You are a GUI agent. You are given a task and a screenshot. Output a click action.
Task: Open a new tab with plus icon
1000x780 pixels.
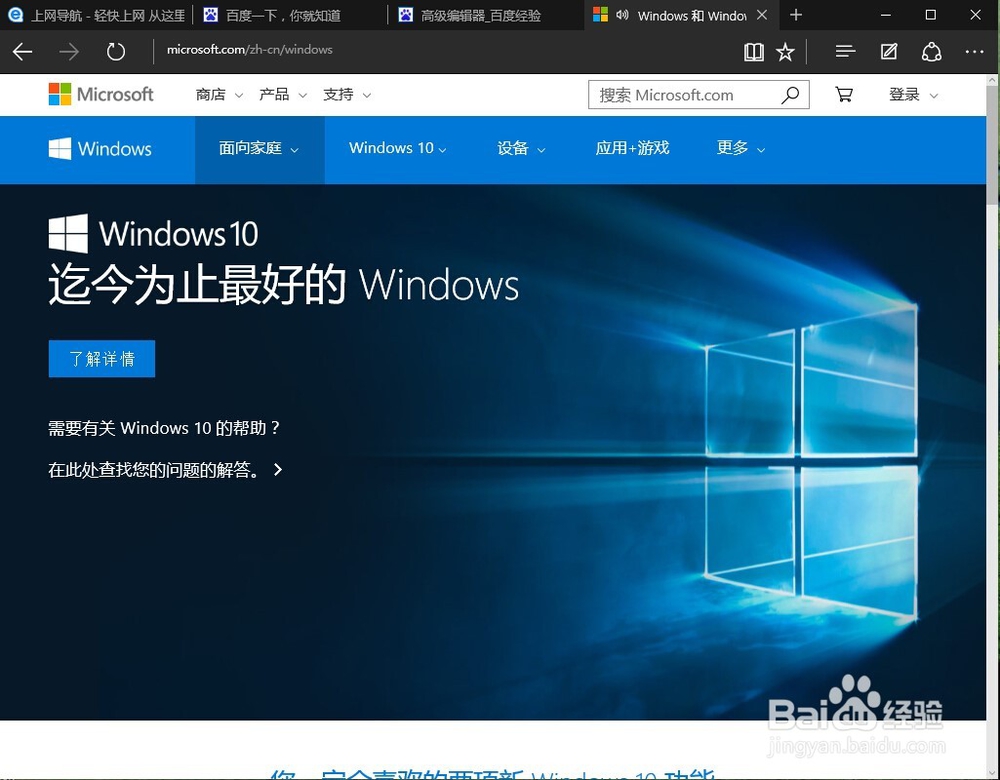pyautogui.click(x=795, y=15)
